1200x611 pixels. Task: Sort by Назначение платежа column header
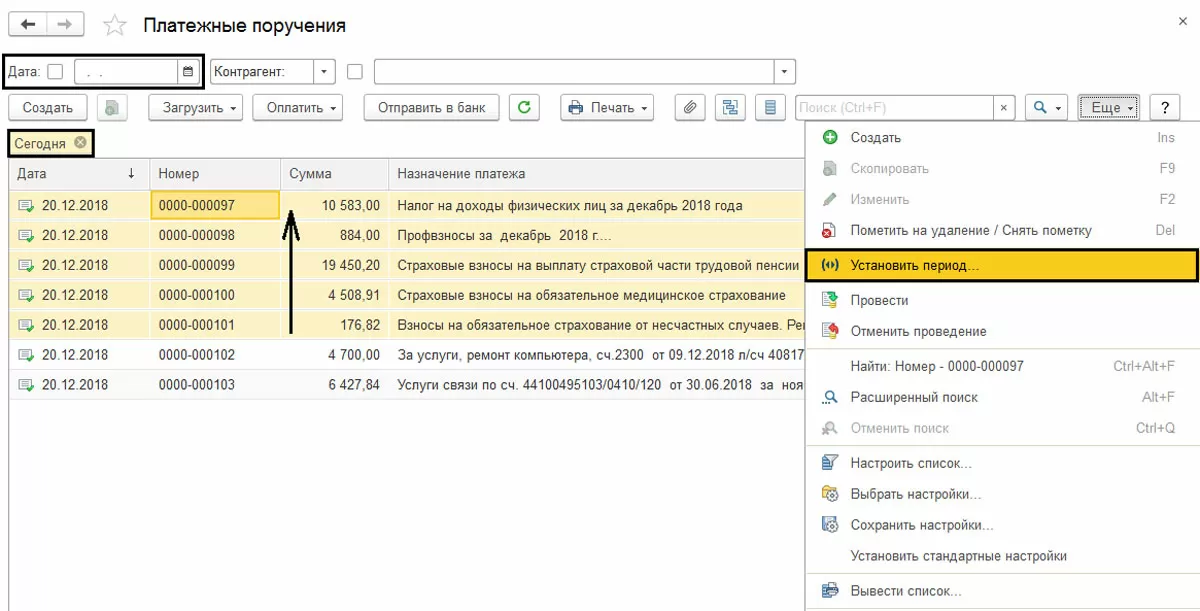[597, 174]
